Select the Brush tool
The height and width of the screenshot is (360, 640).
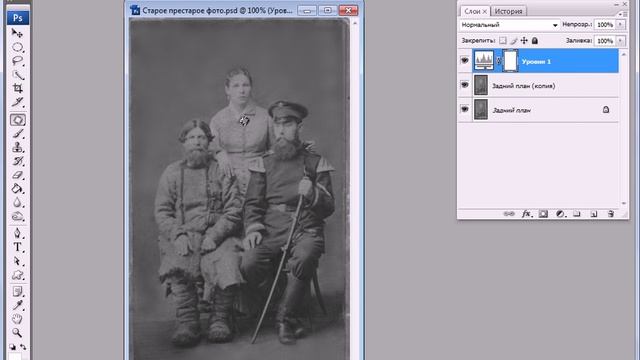point(17,133)
